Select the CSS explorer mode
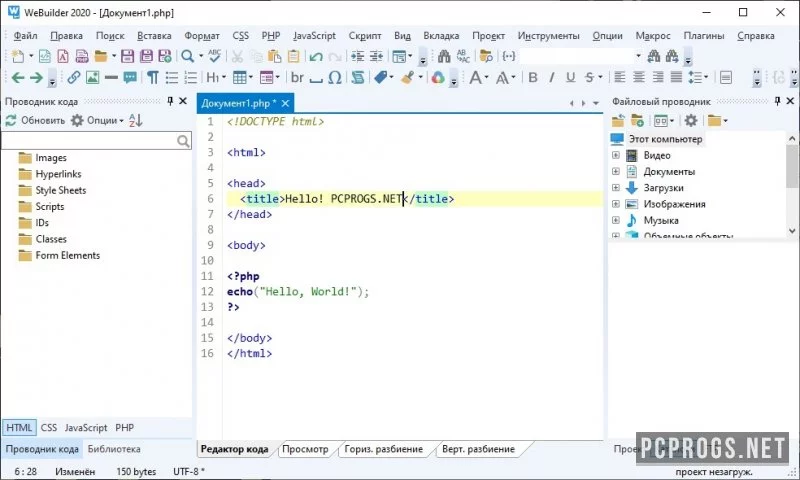The width and height of the screenshot is (800, 480). pos(49,427)
